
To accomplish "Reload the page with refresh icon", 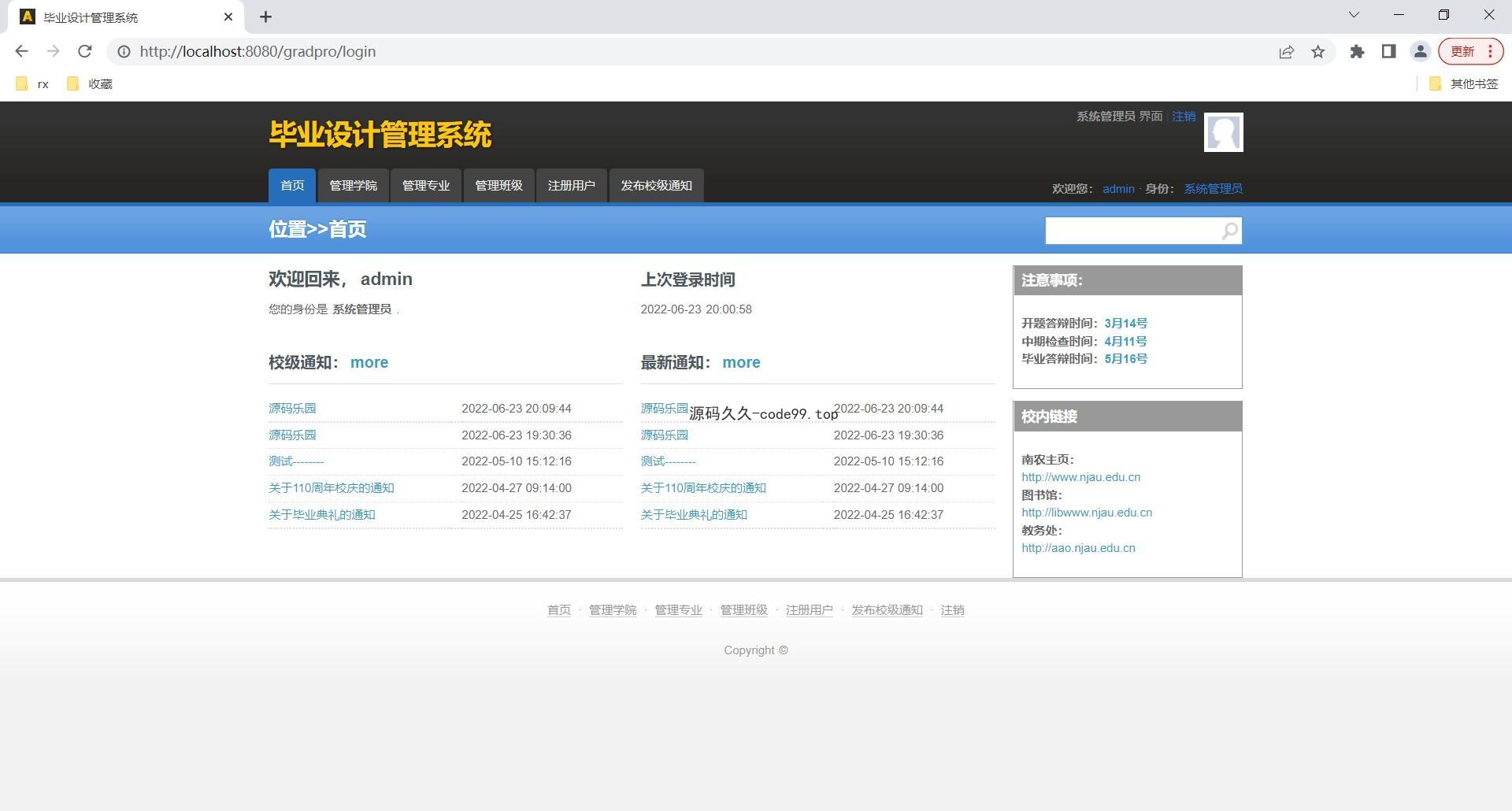I will [x=84, y=51].
